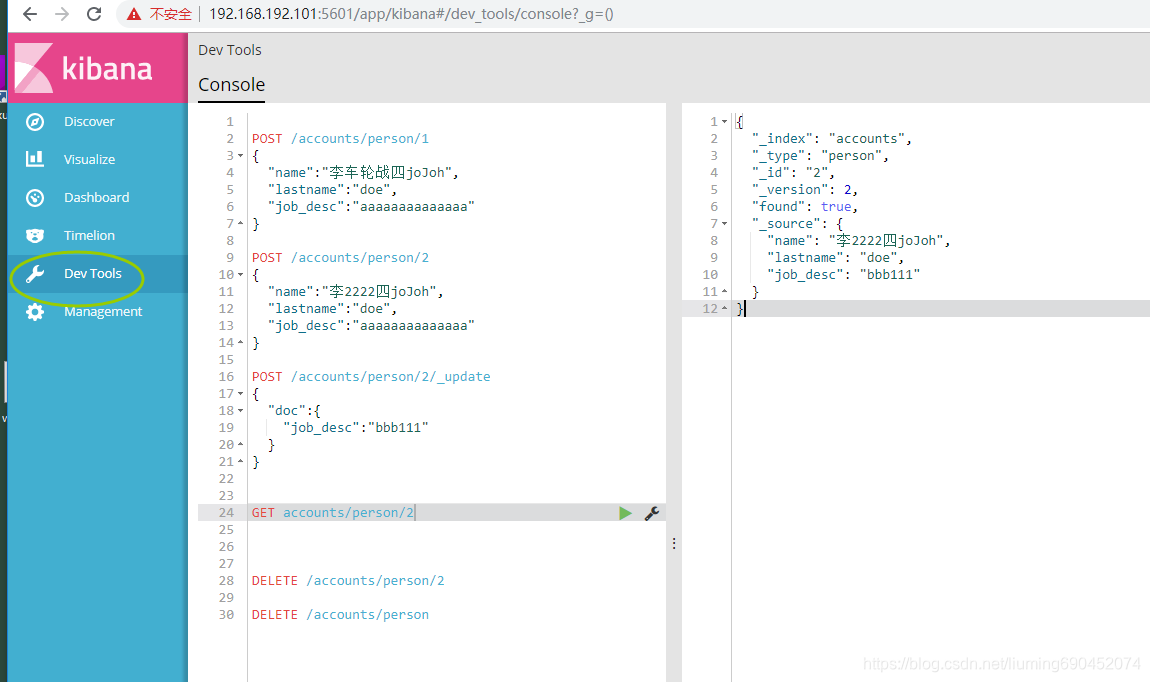
Task: Click response "lastname": "doe" line
Action: (x=835, y=257)
